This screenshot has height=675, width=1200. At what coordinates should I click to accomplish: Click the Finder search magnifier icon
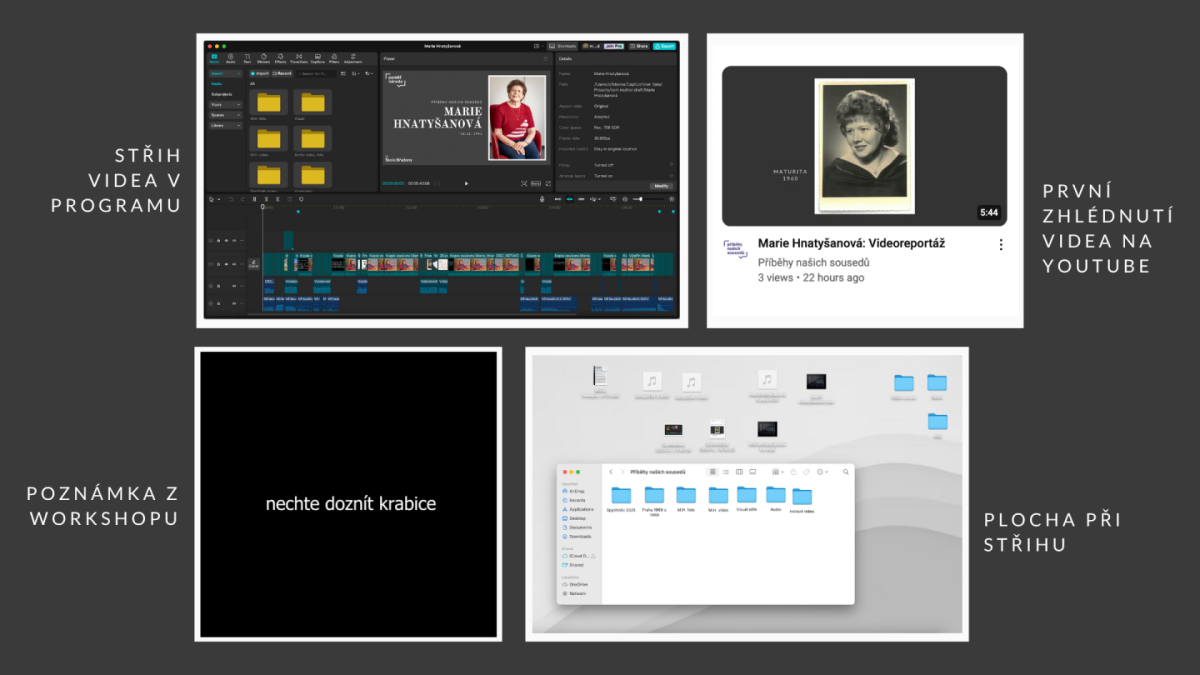tap(845, 471)
